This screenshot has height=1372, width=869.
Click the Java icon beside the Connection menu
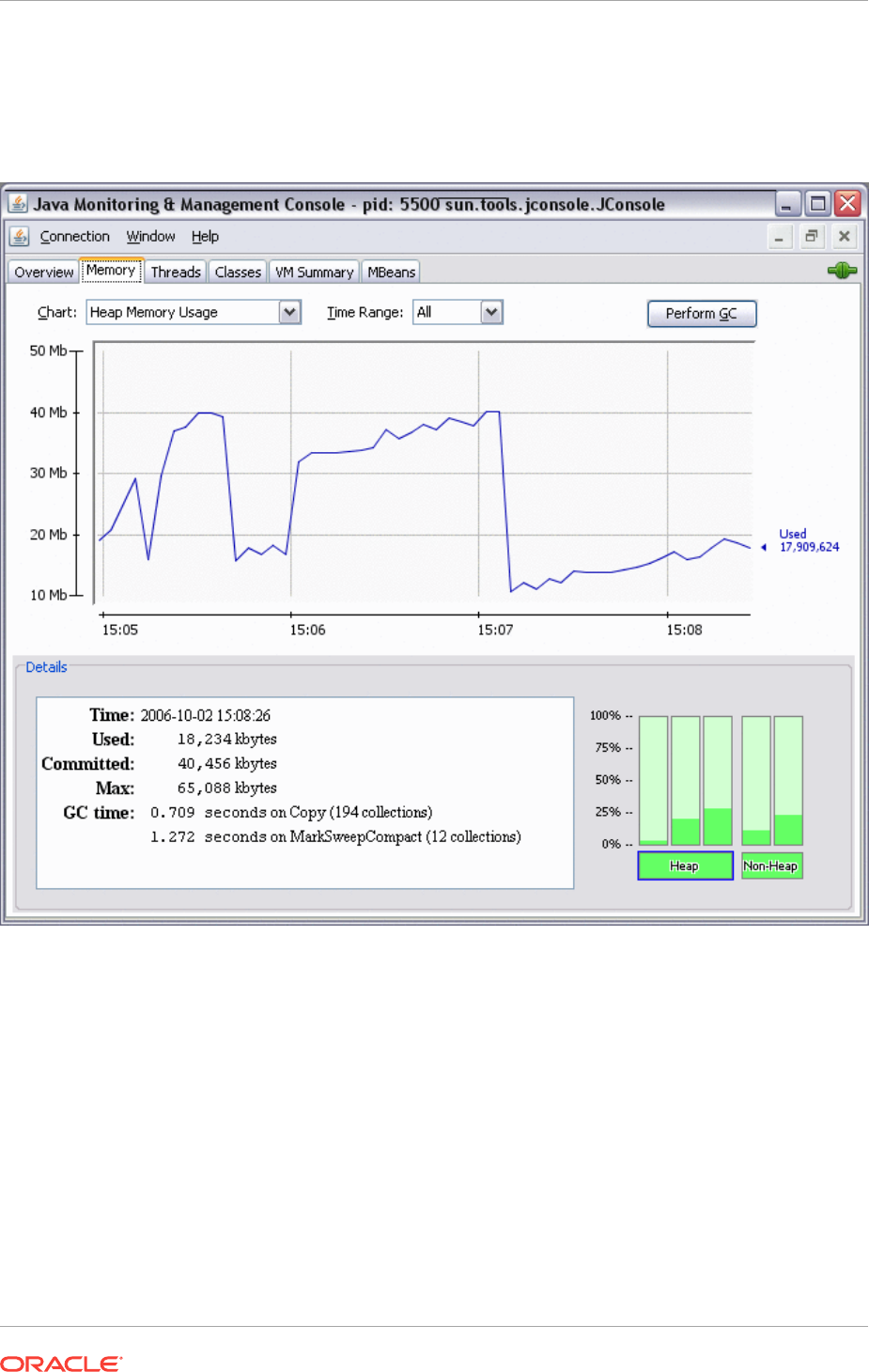(19, 236)
